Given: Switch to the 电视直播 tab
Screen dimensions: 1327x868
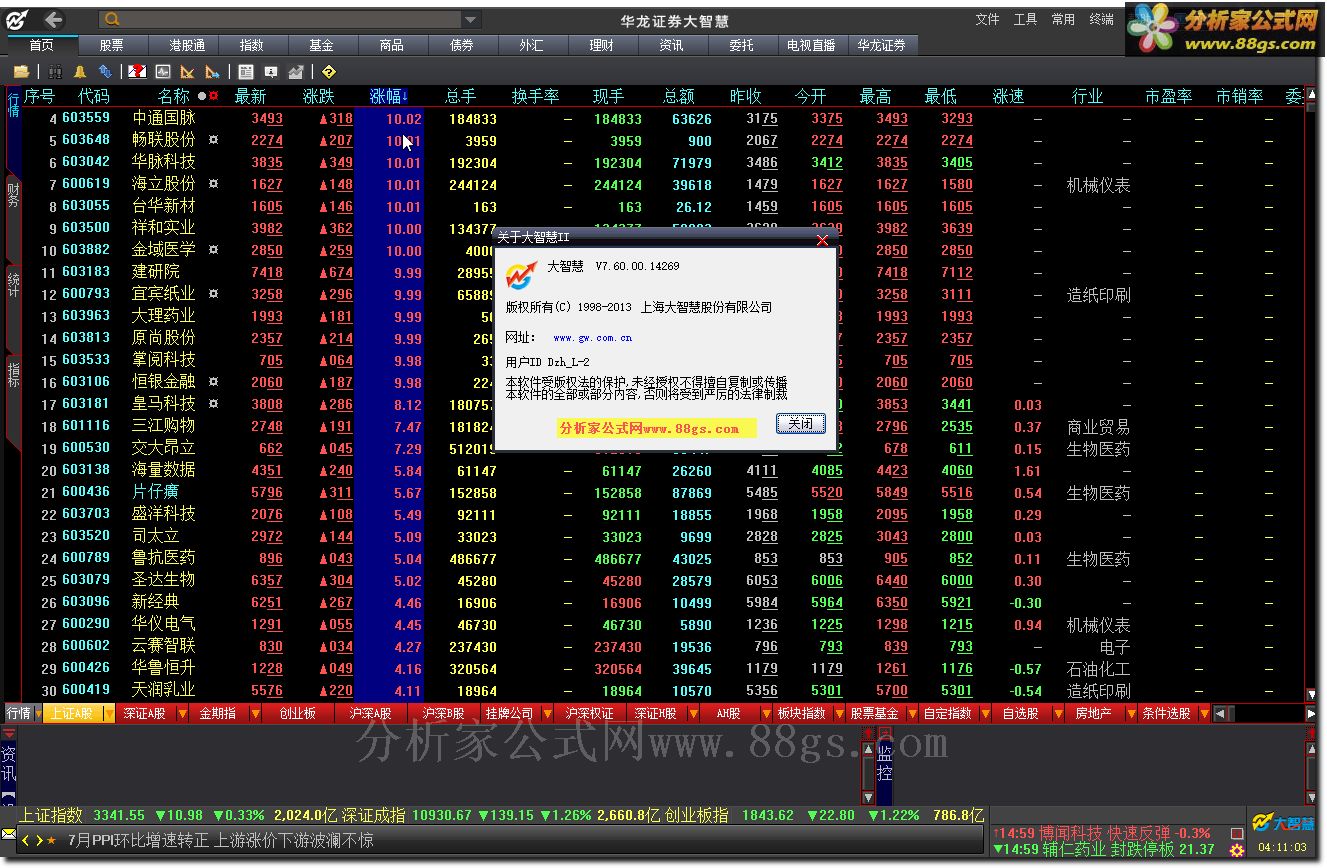Looking at the screenshot, I should point(811,45).
